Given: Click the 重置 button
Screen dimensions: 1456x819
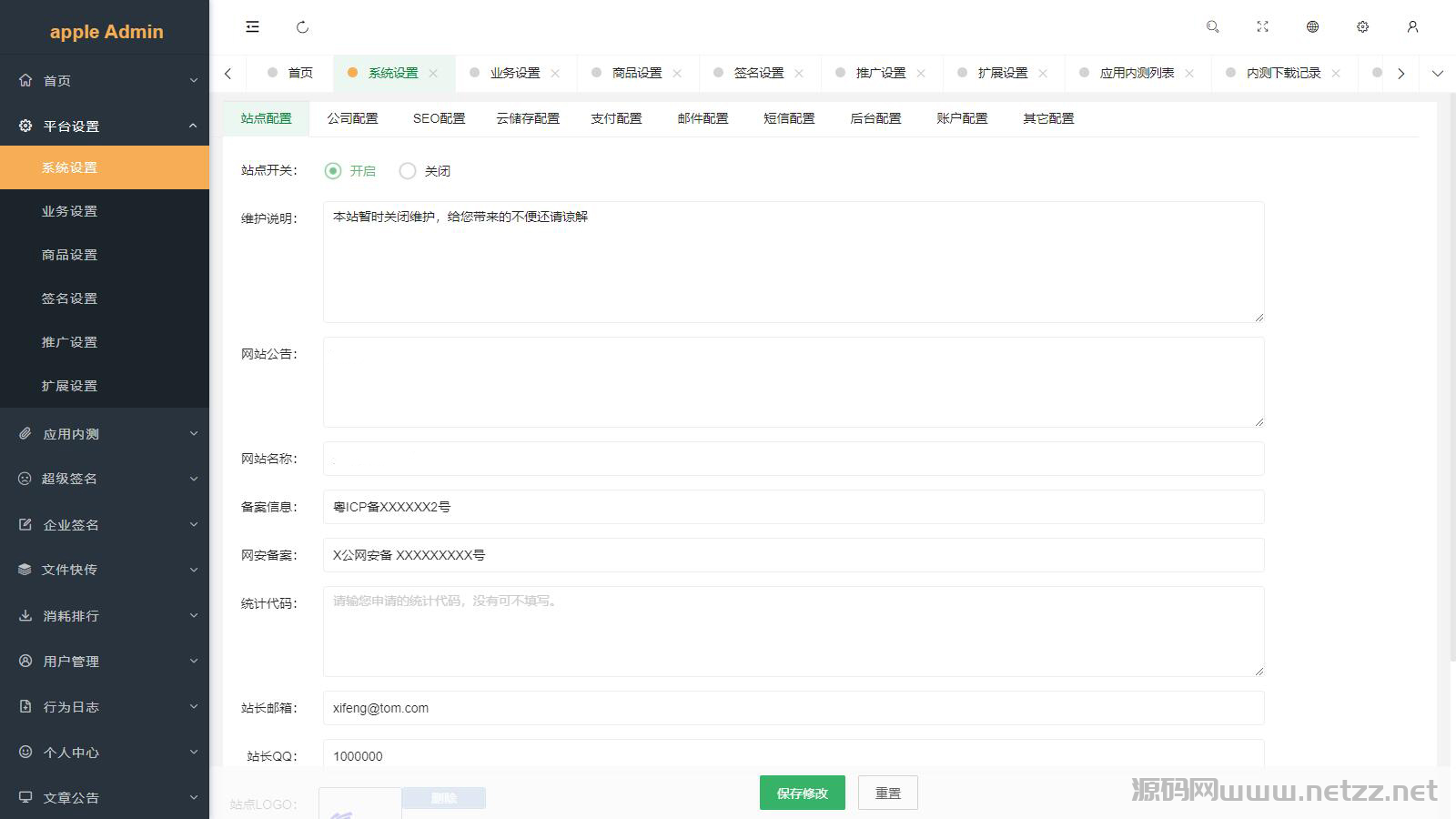Looking at the screenshot, I should coord(888,793).
